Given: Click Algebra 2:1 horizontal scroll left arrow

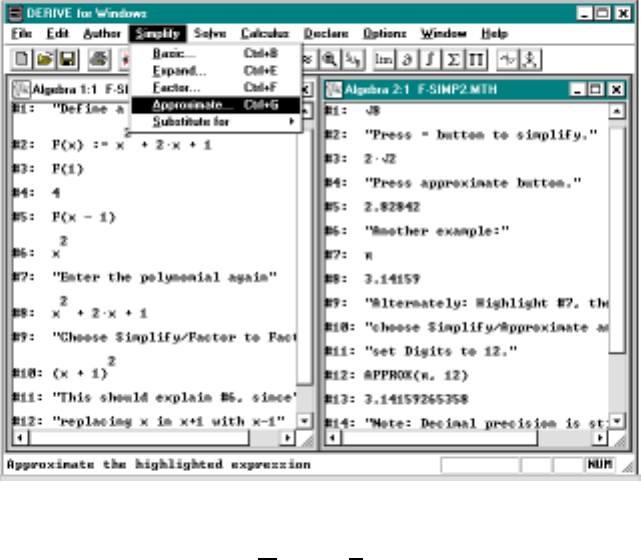Looking at the screenshot, I should [x=333, y=438].
